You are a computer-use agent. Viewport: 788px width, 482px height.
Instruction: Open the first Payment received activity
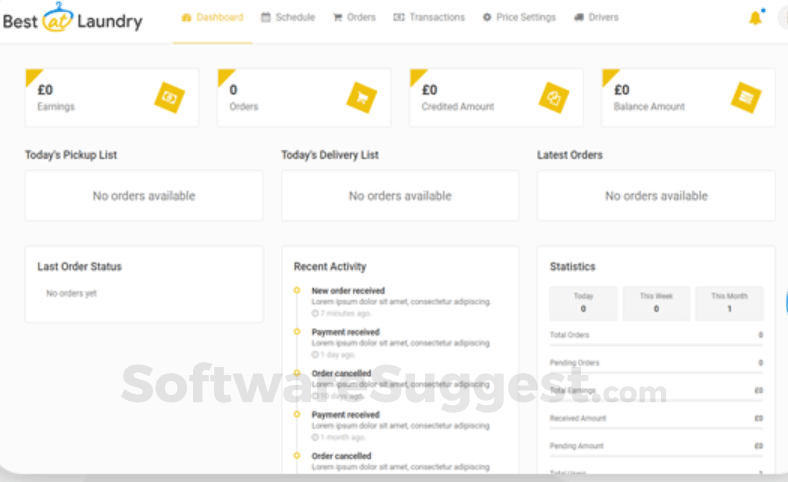pos(345,332)
